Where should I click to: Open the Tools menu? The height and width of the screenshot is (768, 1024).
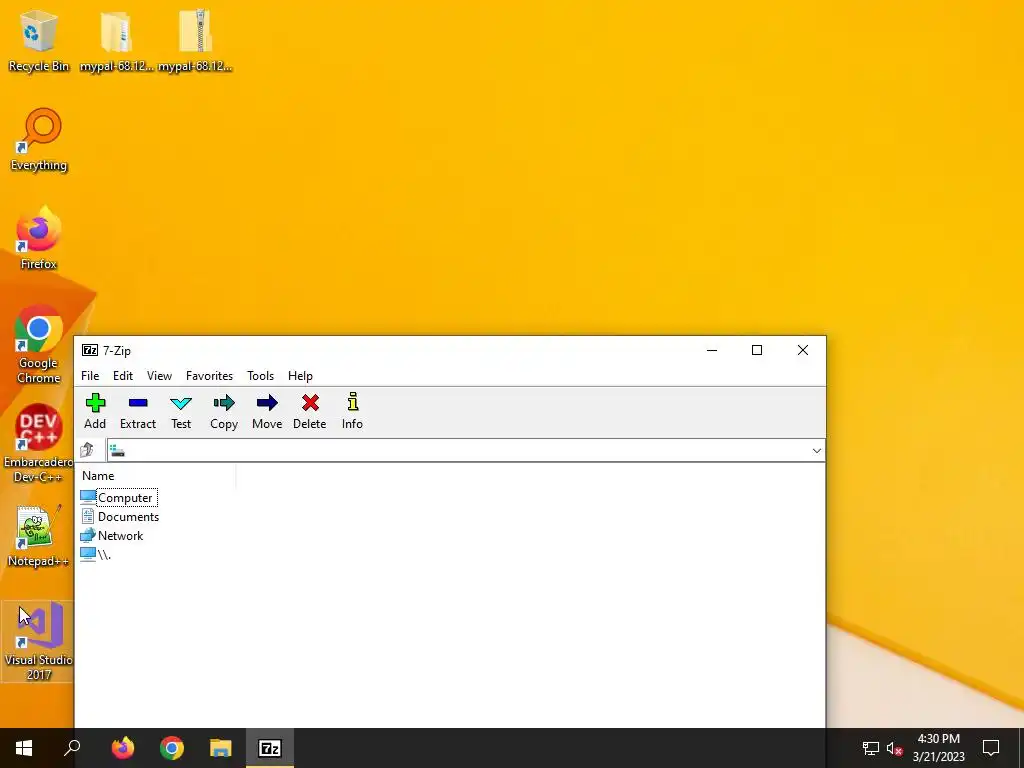(x=261, y=376)
